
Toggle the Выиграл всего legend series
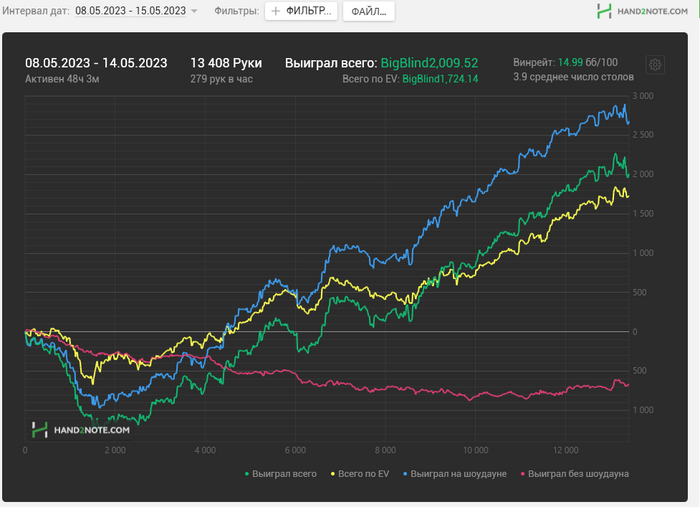280,474
